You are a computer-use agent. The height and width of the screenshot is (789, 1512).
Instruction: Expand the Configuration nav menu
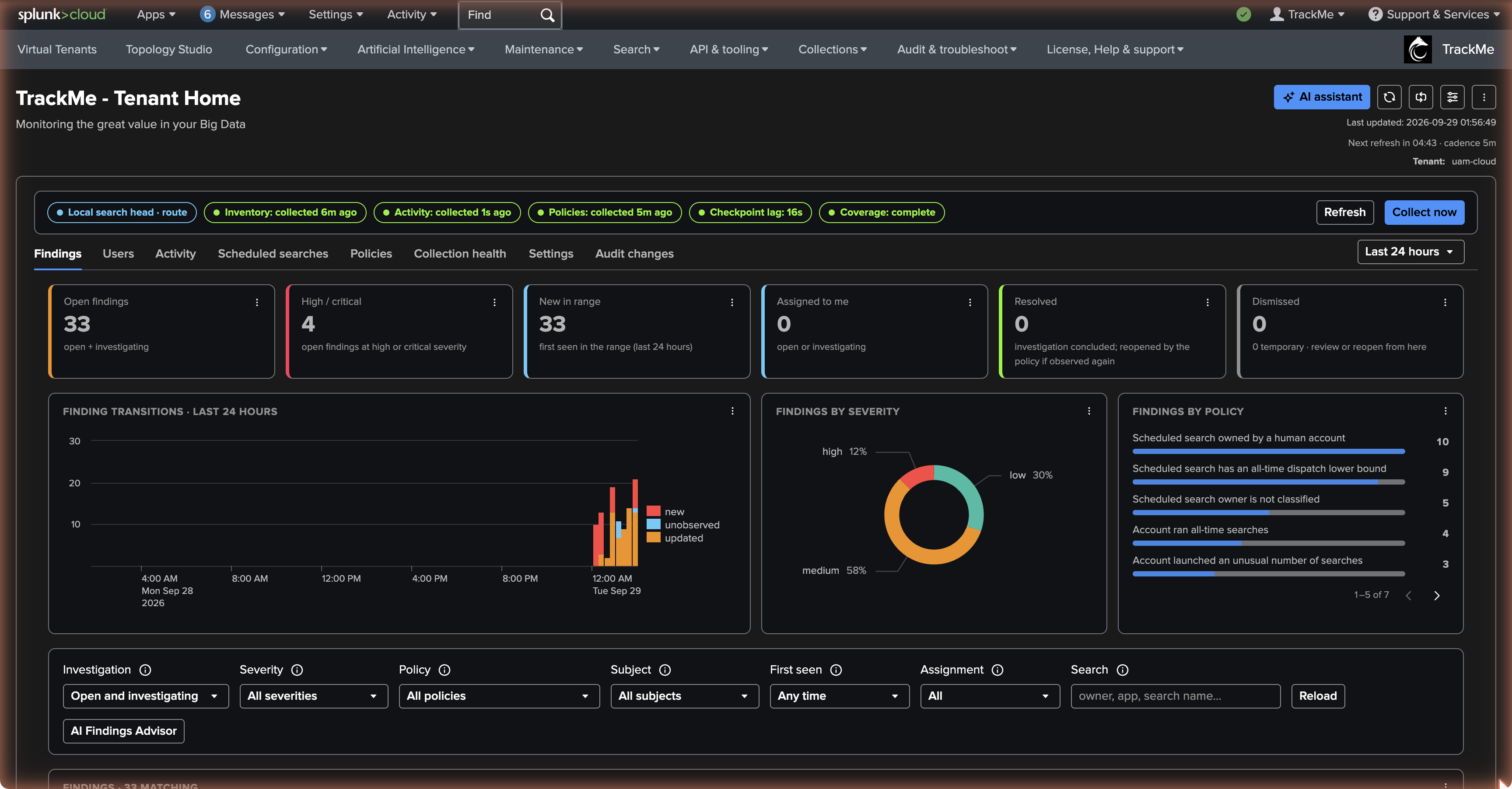pyautogui.click(x=286, y=49)
